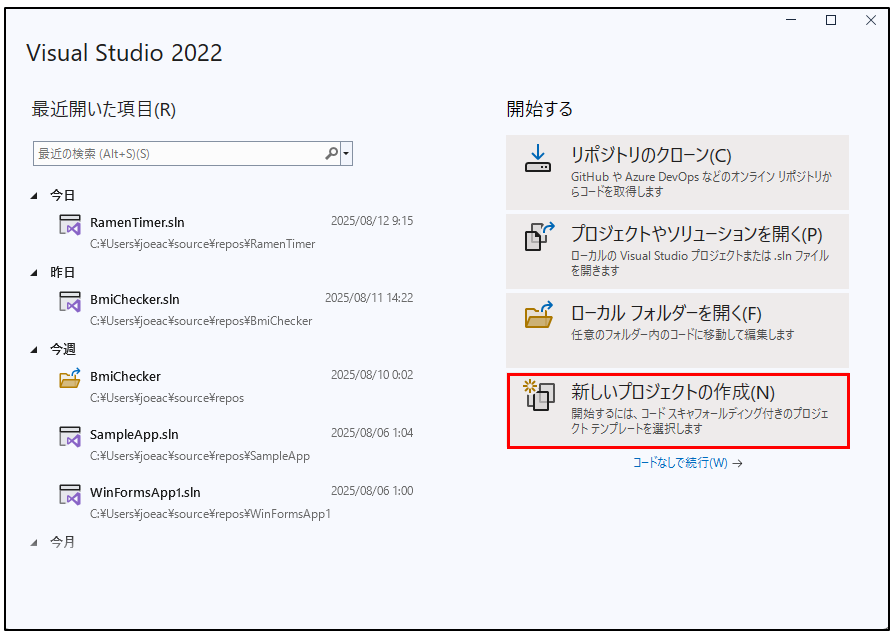Click the WinFormsApp1.sln solution icon

(69, 494)
